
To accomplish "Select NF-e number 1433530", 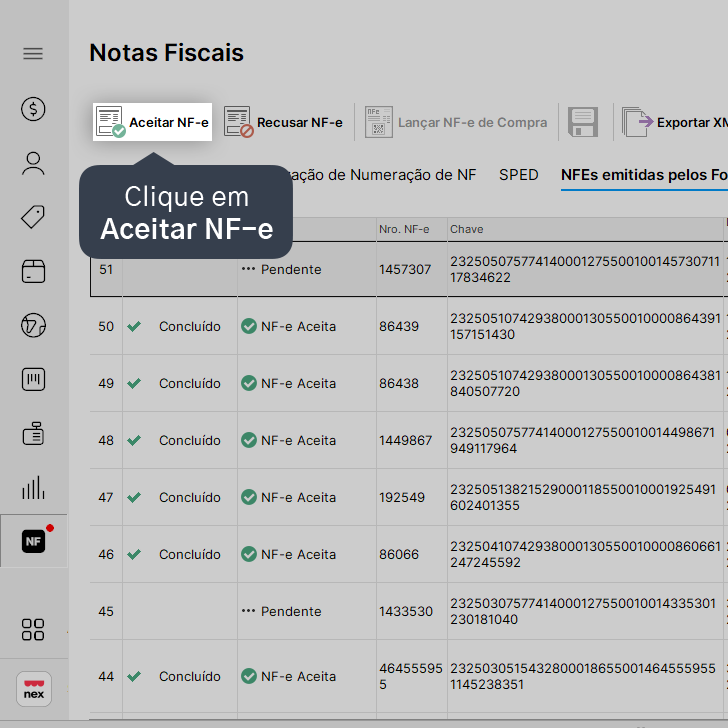I will 406,611.
